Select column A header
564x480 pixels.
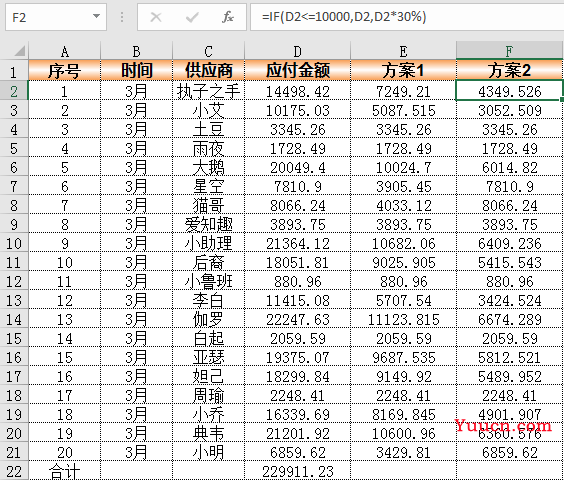pyautogui.click(x=65, y=51)
